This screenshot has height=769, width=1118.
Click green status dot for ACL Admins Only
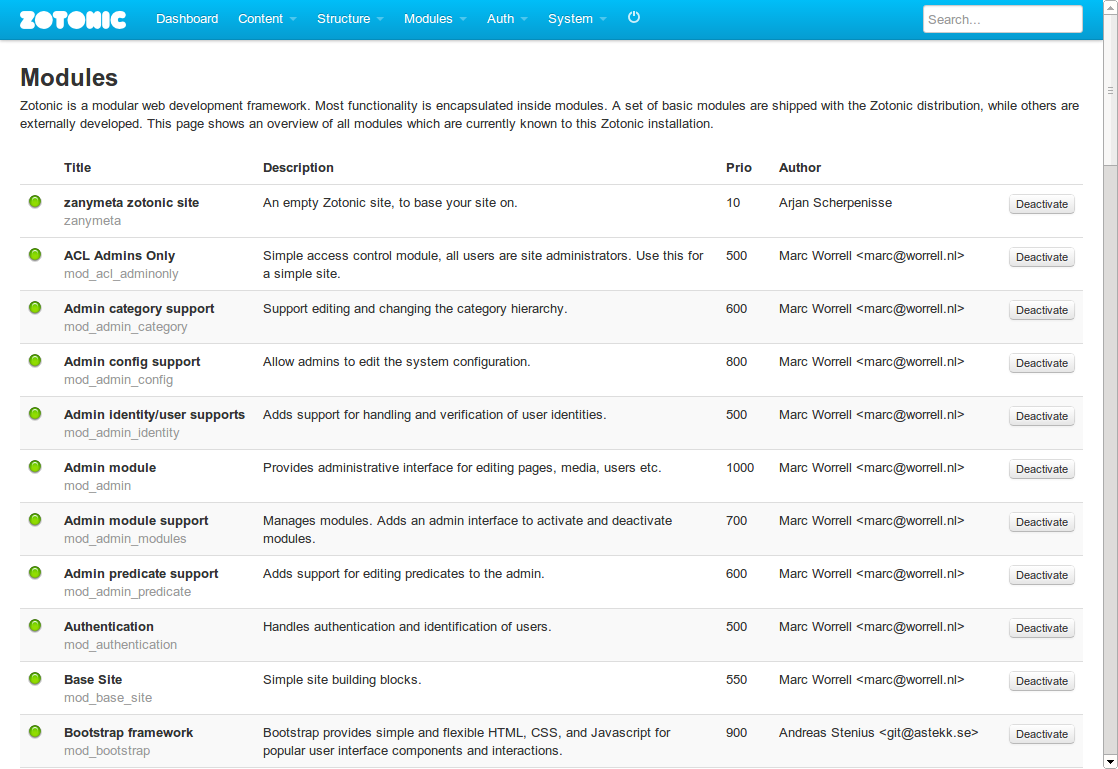[35, 254]
